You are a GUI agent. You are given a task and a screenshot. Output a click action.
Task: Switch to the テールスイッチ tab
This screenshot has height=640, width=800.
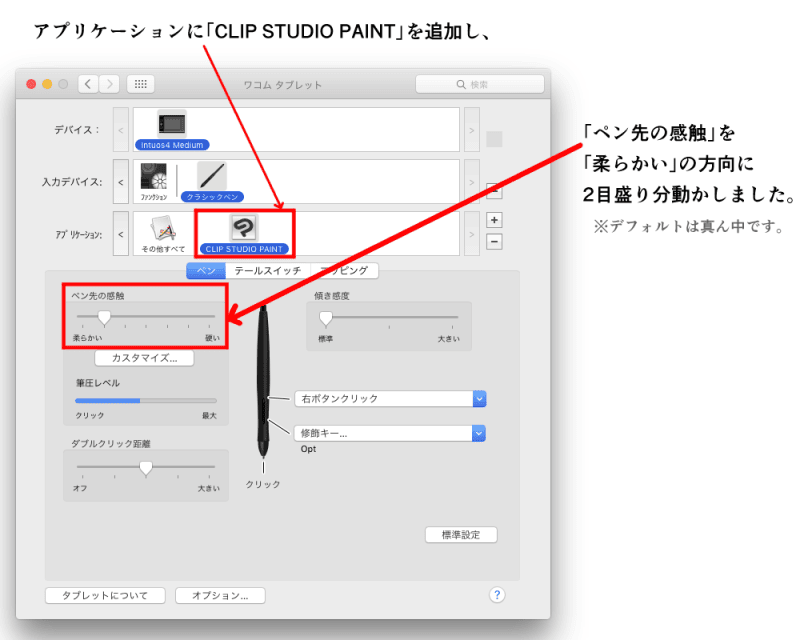[268, 270]
